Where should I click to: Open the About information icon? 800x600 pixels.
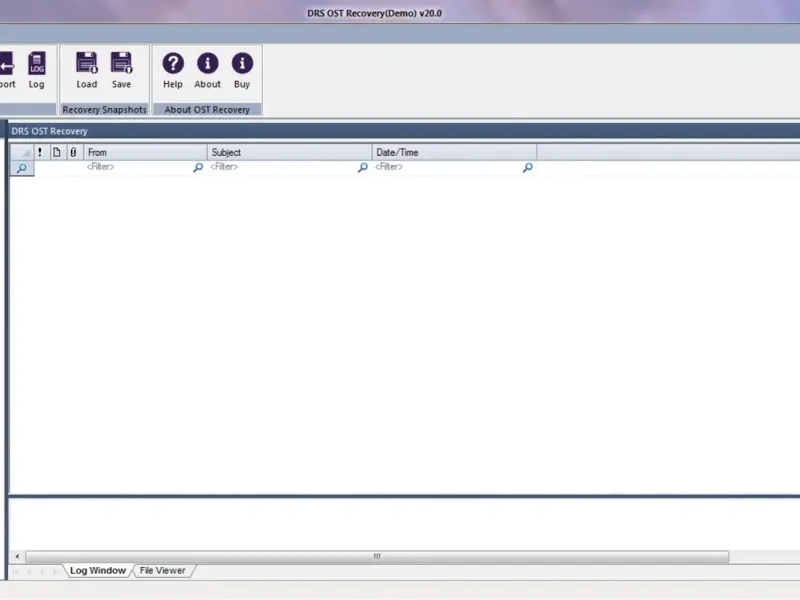point(207,70)
